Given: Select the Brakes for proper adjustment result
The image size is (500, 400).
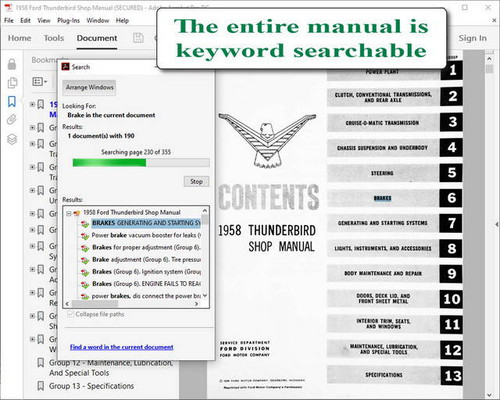Looking at the screenshot, I should pyautogui.click(x=146, y=247).
